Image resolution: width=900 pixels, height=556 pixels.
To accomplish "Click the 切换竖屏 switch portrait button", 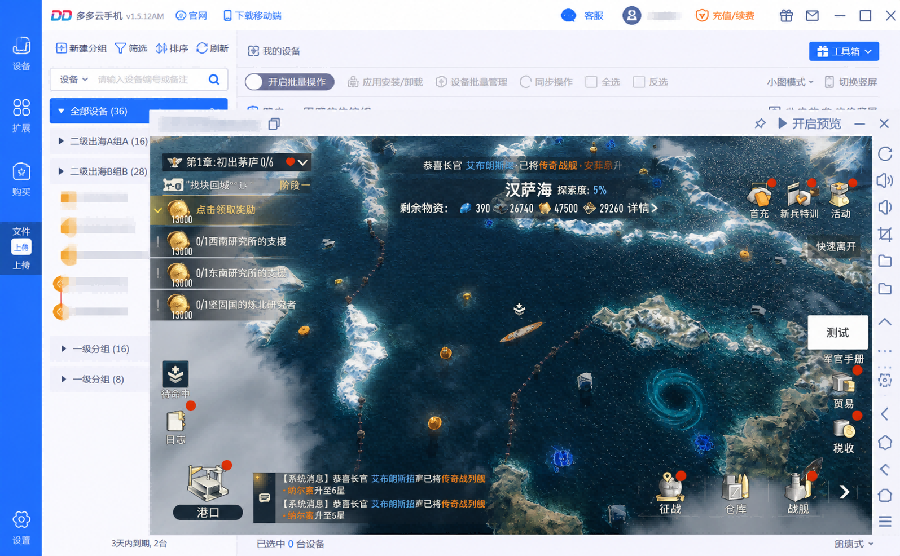I will 851,82.
